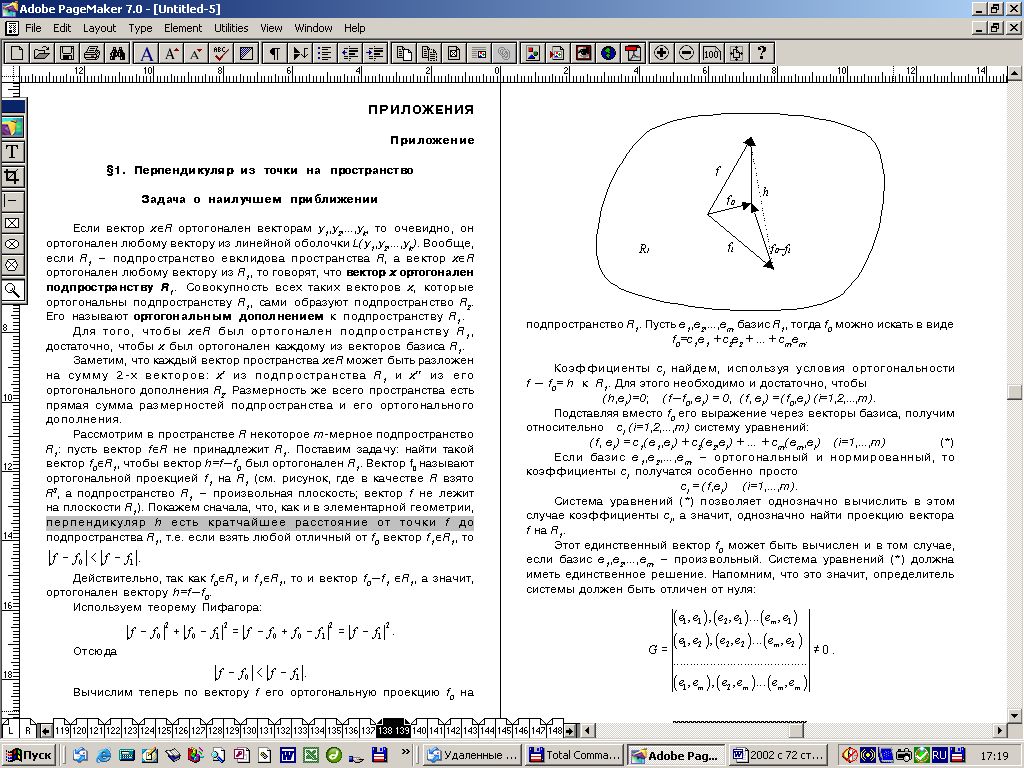Open the Type menu
The height and width of the screenshot is (768, 1024).
[140, 28]
